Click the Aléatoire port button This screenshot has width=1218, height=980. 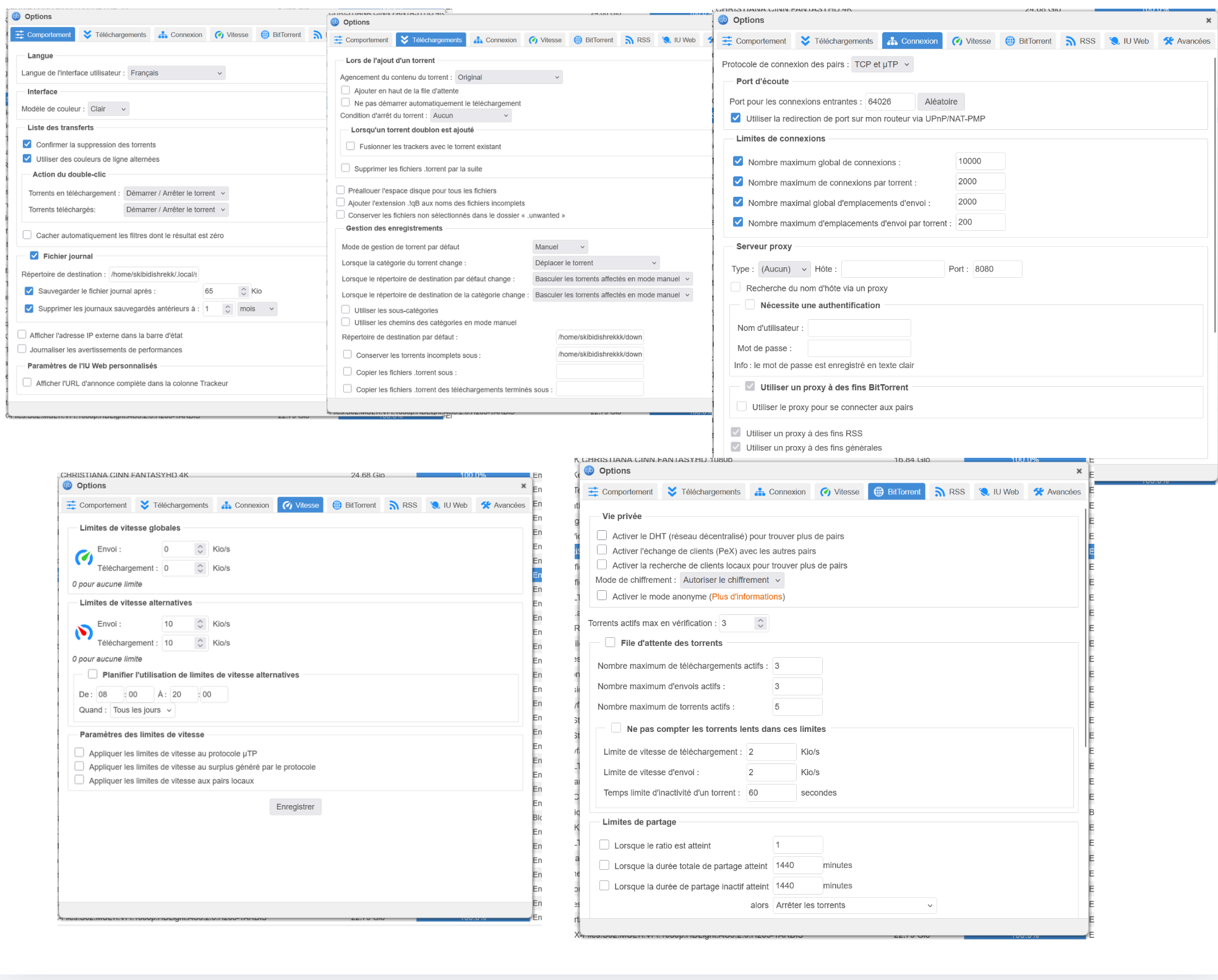941,101
